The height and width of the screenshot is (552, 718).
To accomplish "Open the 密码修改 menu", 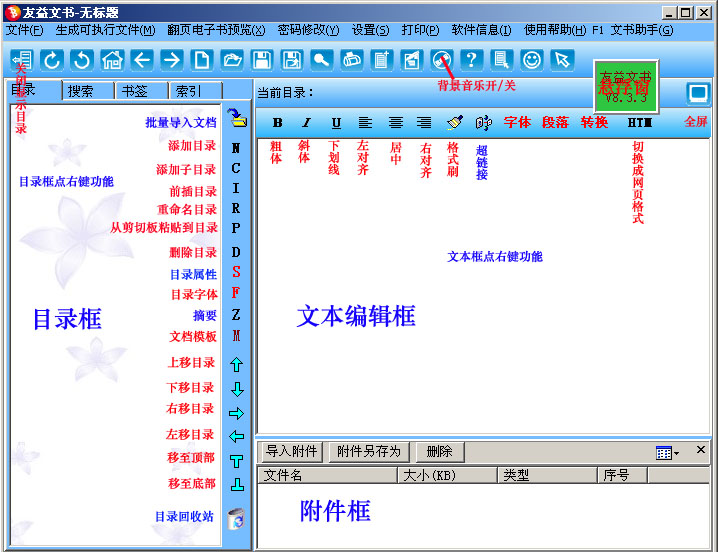I will (x=308, y=30).
